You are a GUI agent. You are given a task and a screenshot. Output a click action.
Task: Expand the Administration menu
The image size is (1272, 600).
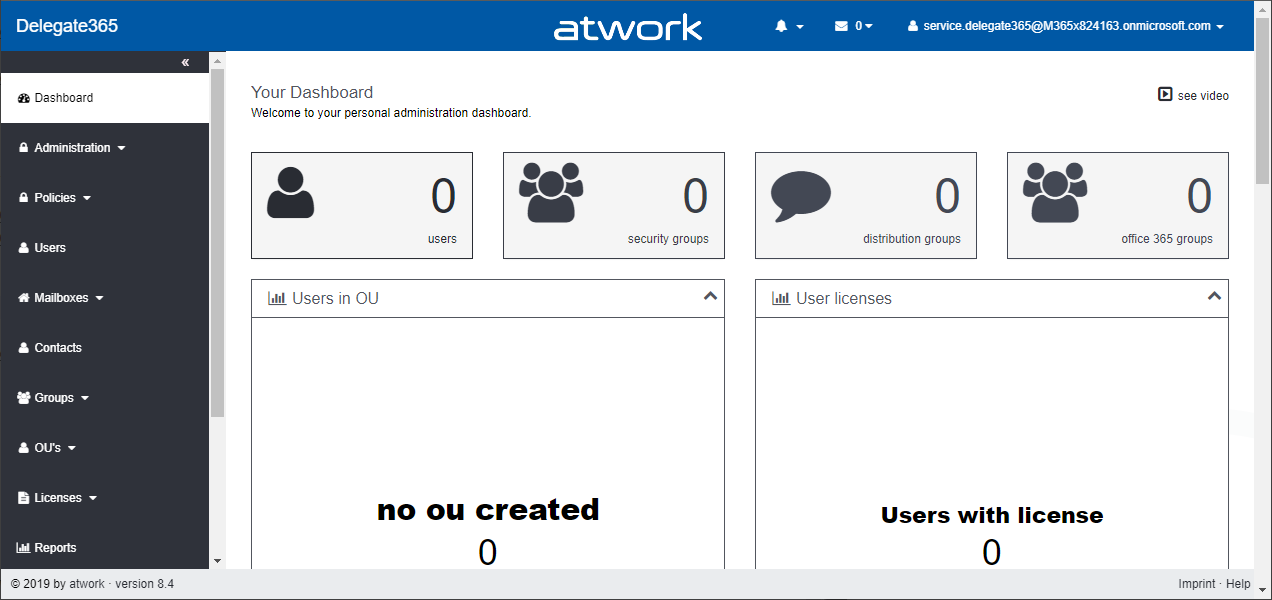click(72, 148)
